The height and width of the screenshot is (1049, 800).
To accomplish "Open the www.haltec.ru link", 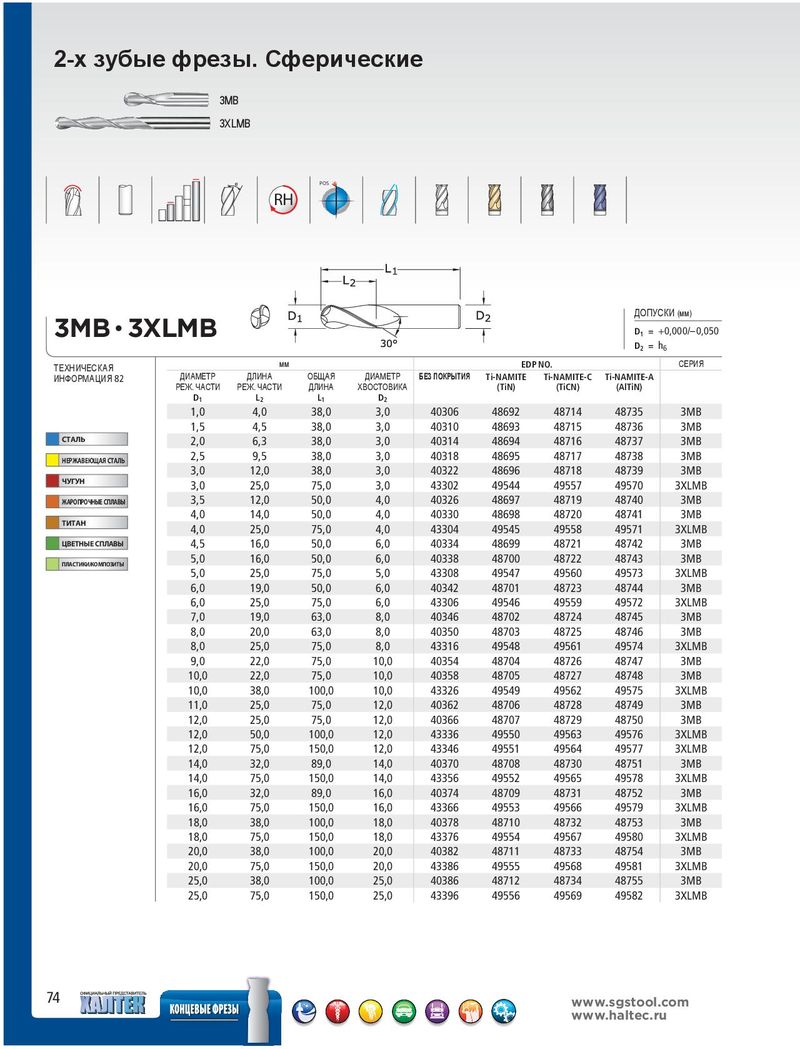I will [x=619, y=1016].
